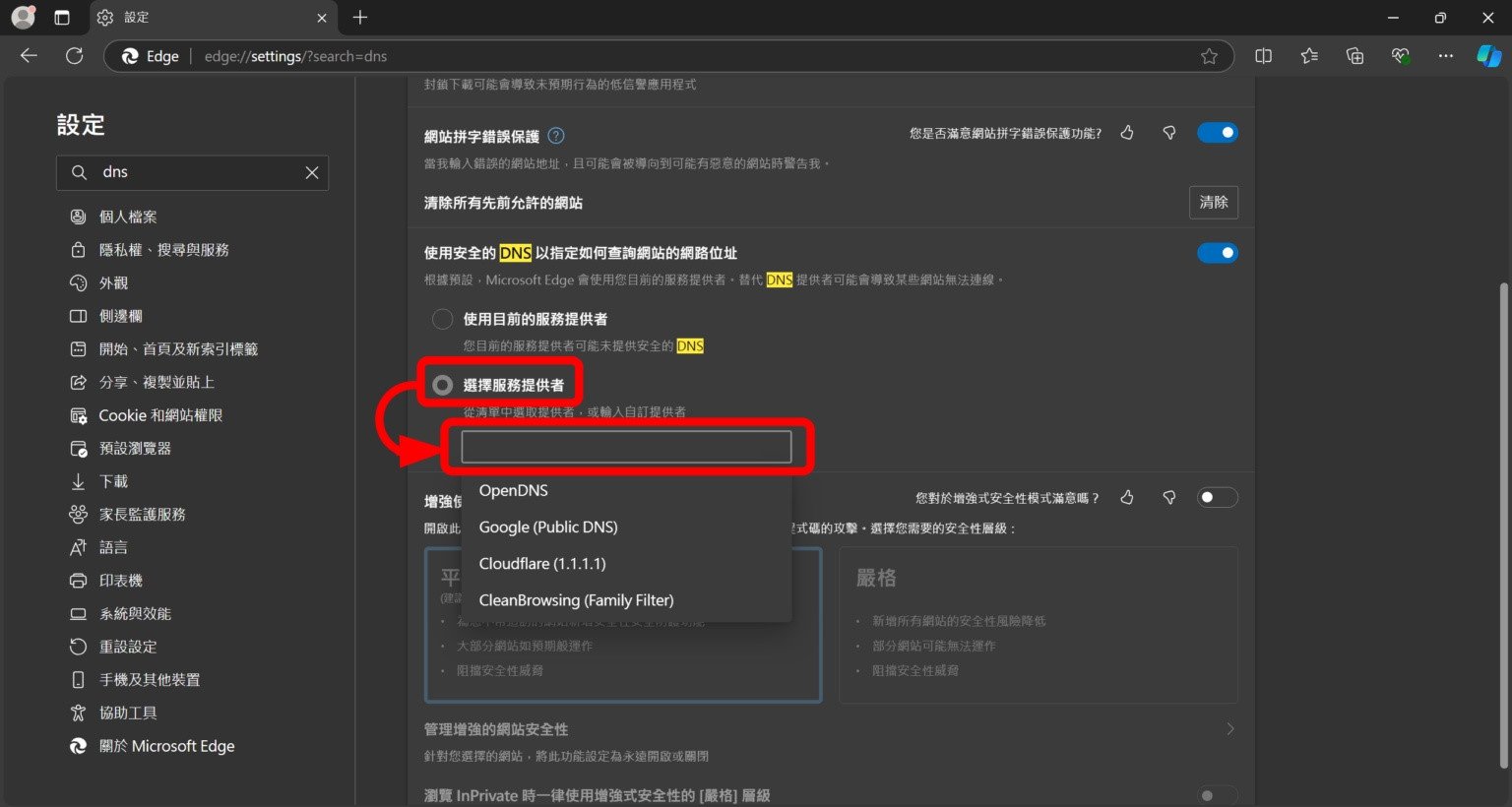
Task: Select the 嚴格 security level card
Action: coord(1039,625)
